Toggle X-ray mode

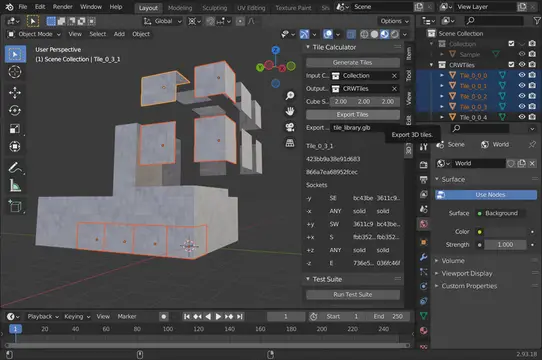[351, 34]
